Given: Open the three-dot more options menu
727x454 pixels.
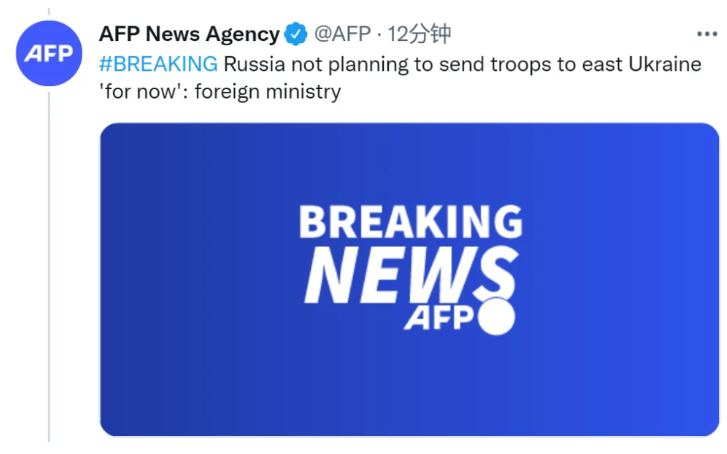Looking at the screenshot, I should [x=707, y=34].
